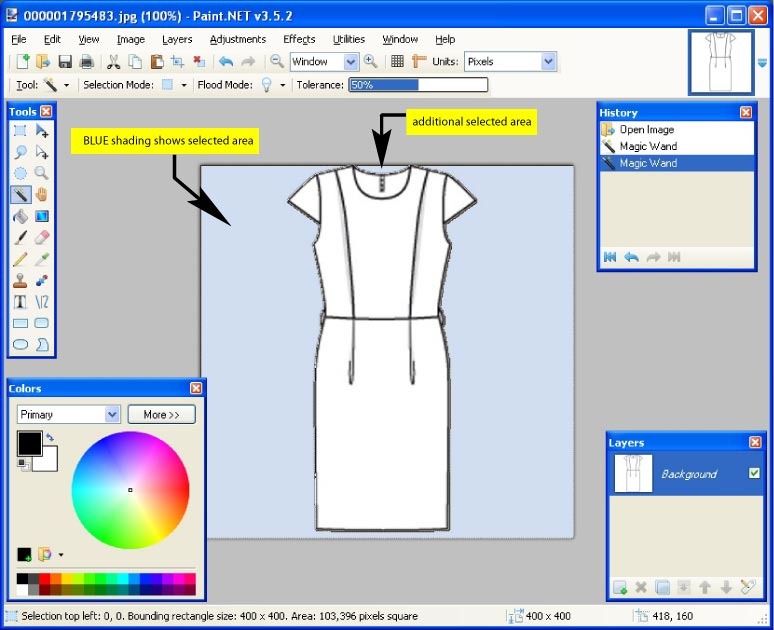774x630 pixels.
Task: Toggle the pixel grid button
Action: pos(397,62)
